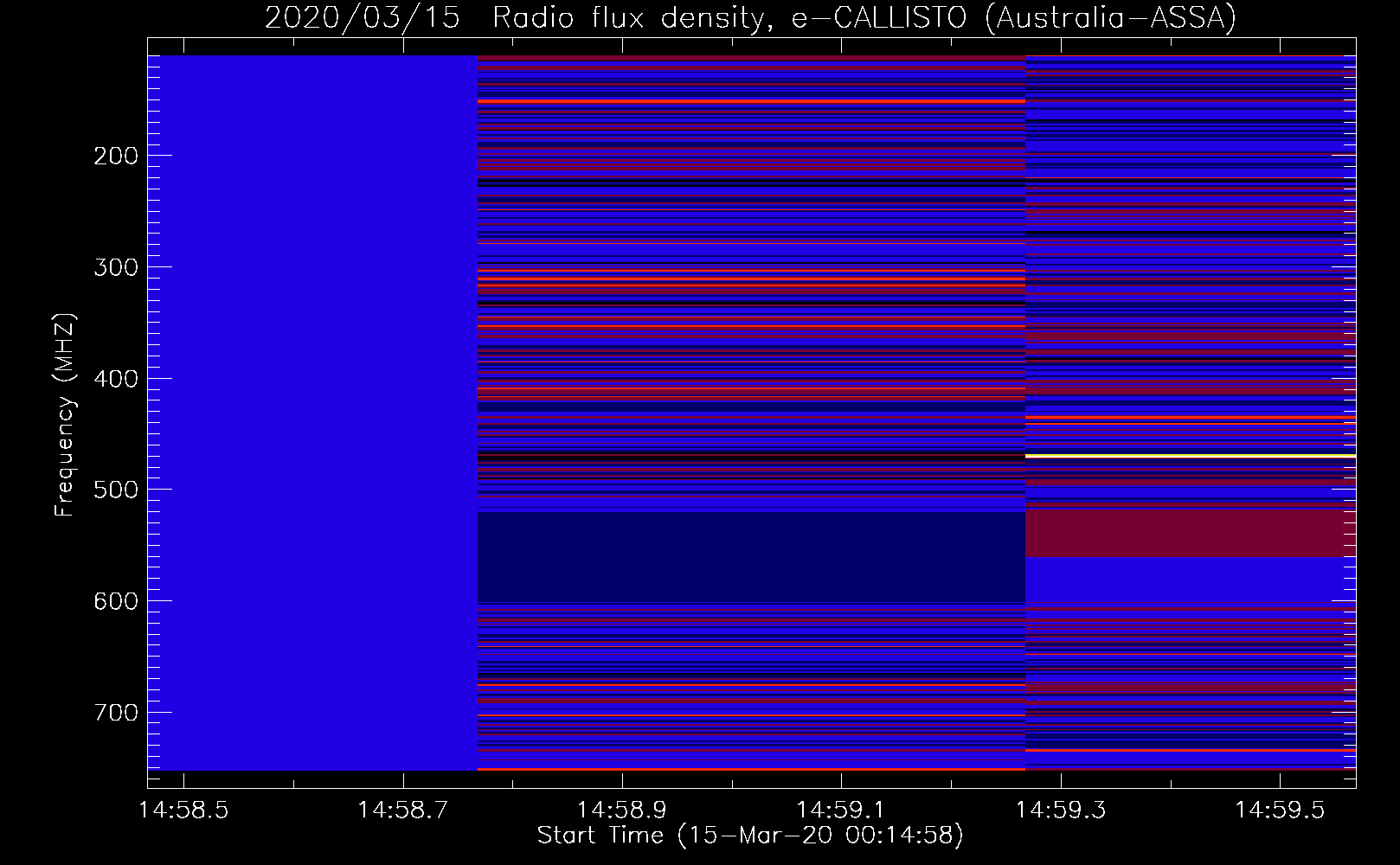The width and height of the screenshot is (1400, 865).
Task: Click the 14:58.5 time tick label
Action: pos(183,811)
